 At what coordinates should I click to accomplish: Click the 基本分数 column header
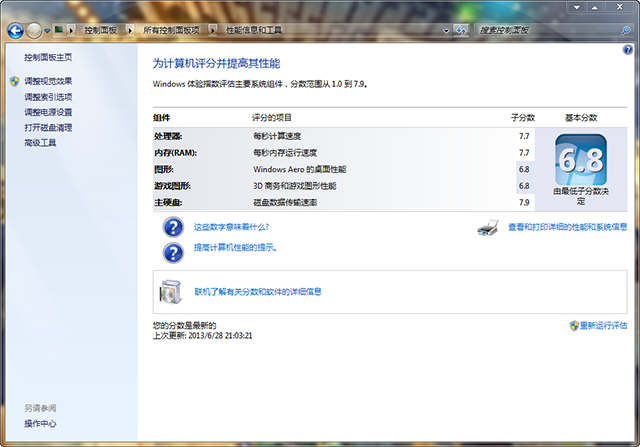tap(581, 118)
